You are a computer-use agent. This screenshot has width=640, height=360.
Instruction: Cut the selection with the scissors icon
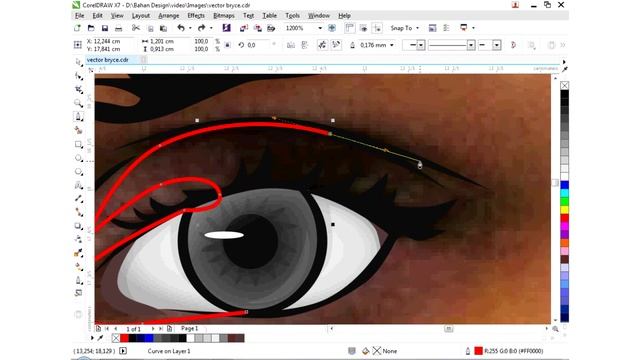click(x=136, y=28)
